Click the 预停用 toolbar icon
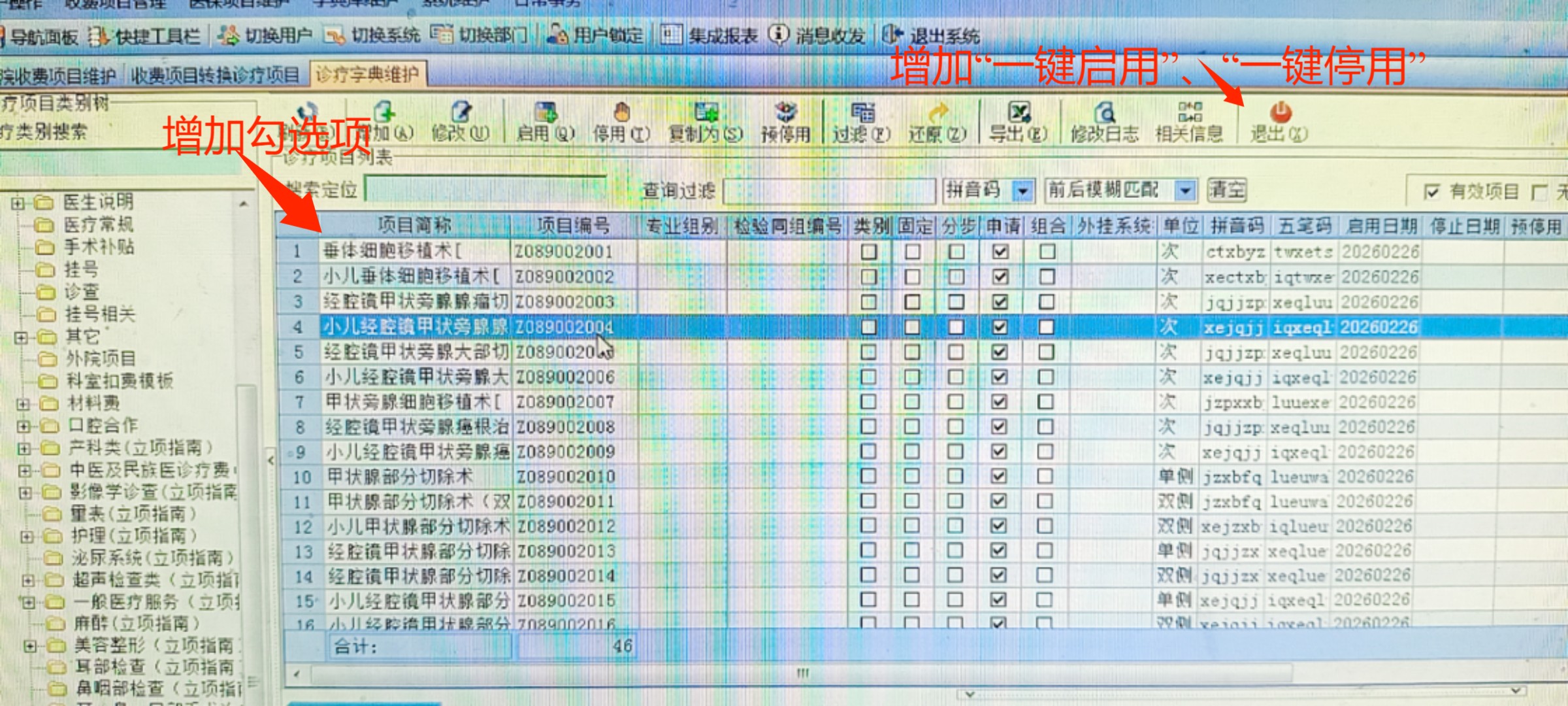The image size is (1568, 706). pos(785,112)
